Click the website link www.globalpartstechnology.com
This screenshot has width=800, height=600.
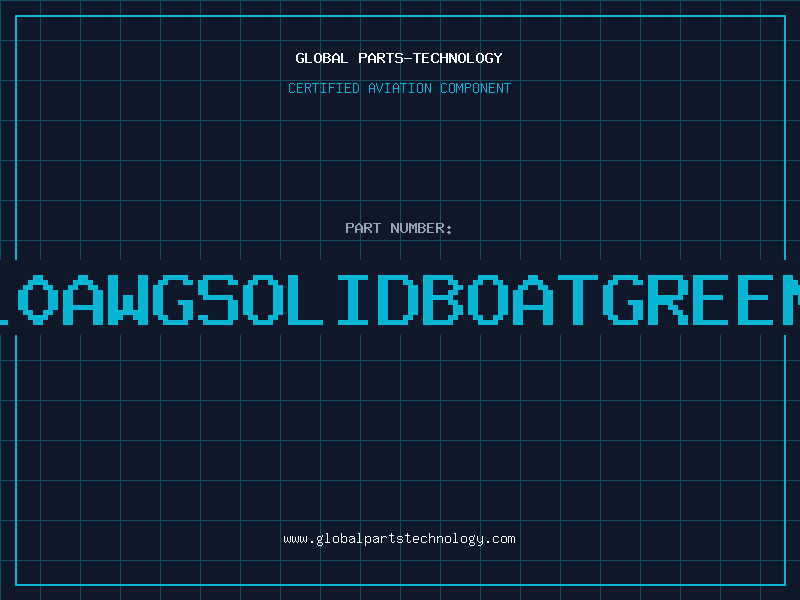point(399,539)
